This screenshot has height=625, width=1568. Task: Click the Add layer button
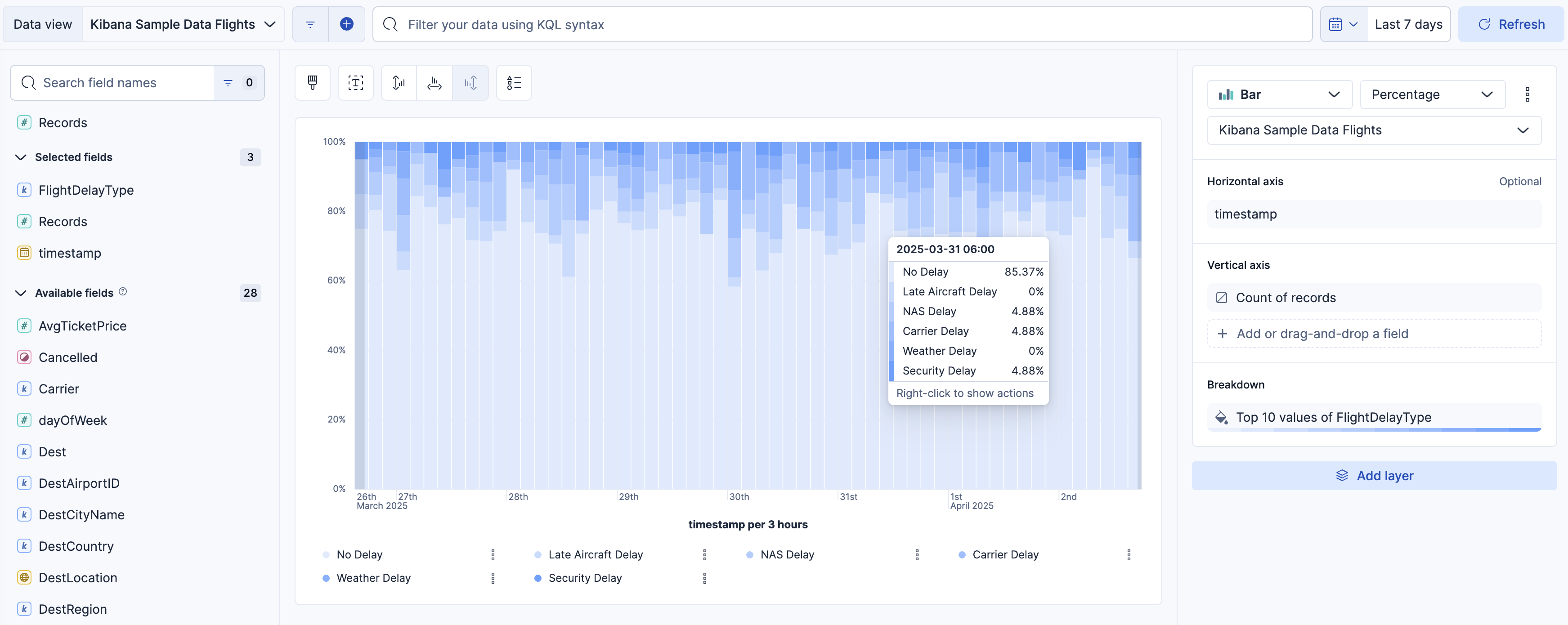point(1374,475)
